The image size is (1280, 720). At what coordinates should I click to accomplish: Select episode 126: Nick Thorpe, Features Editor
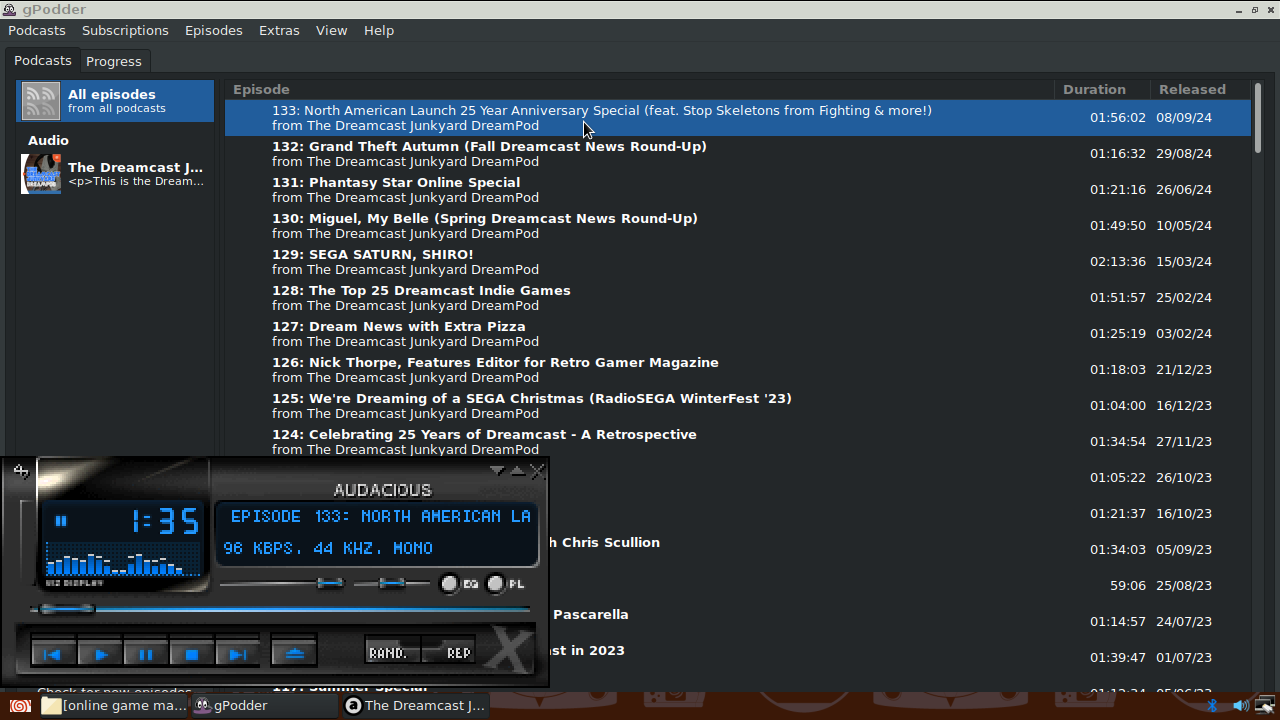coord(738,370)
